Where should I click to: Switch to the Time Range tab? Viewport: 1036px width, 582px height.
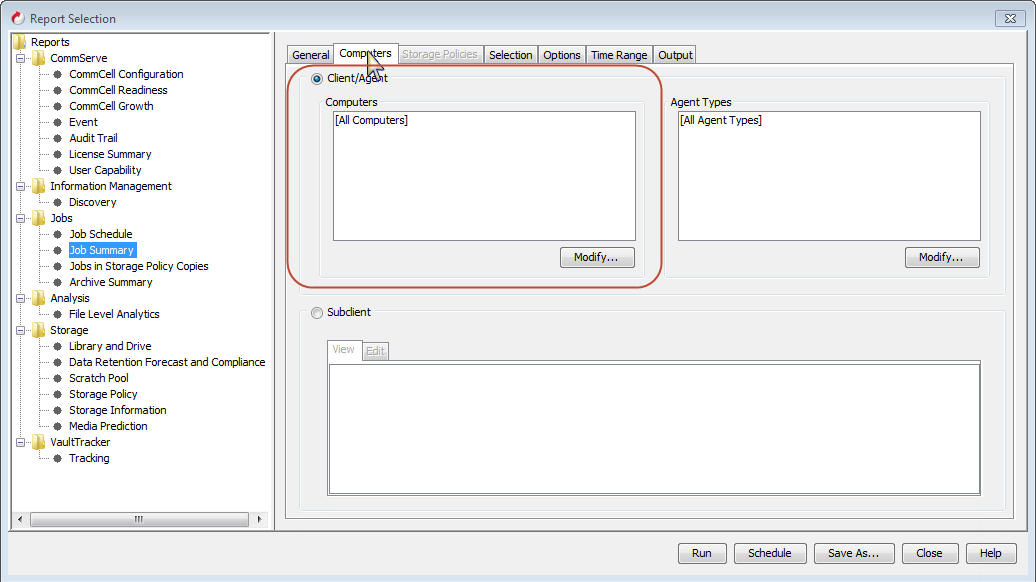[619, 55]
